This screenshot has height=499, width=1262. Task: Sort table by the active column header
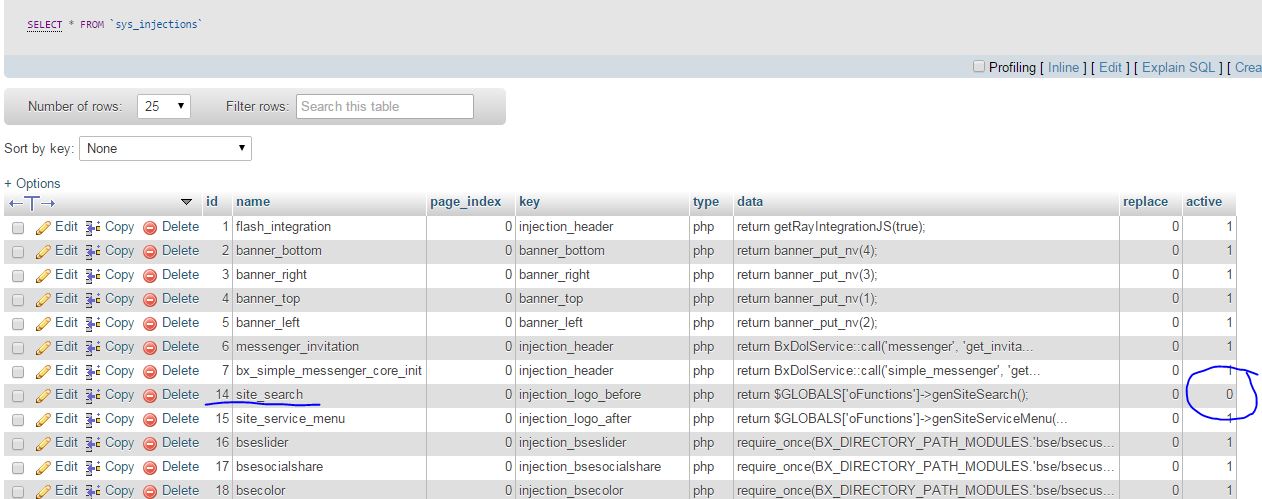tap(1203, 201)
